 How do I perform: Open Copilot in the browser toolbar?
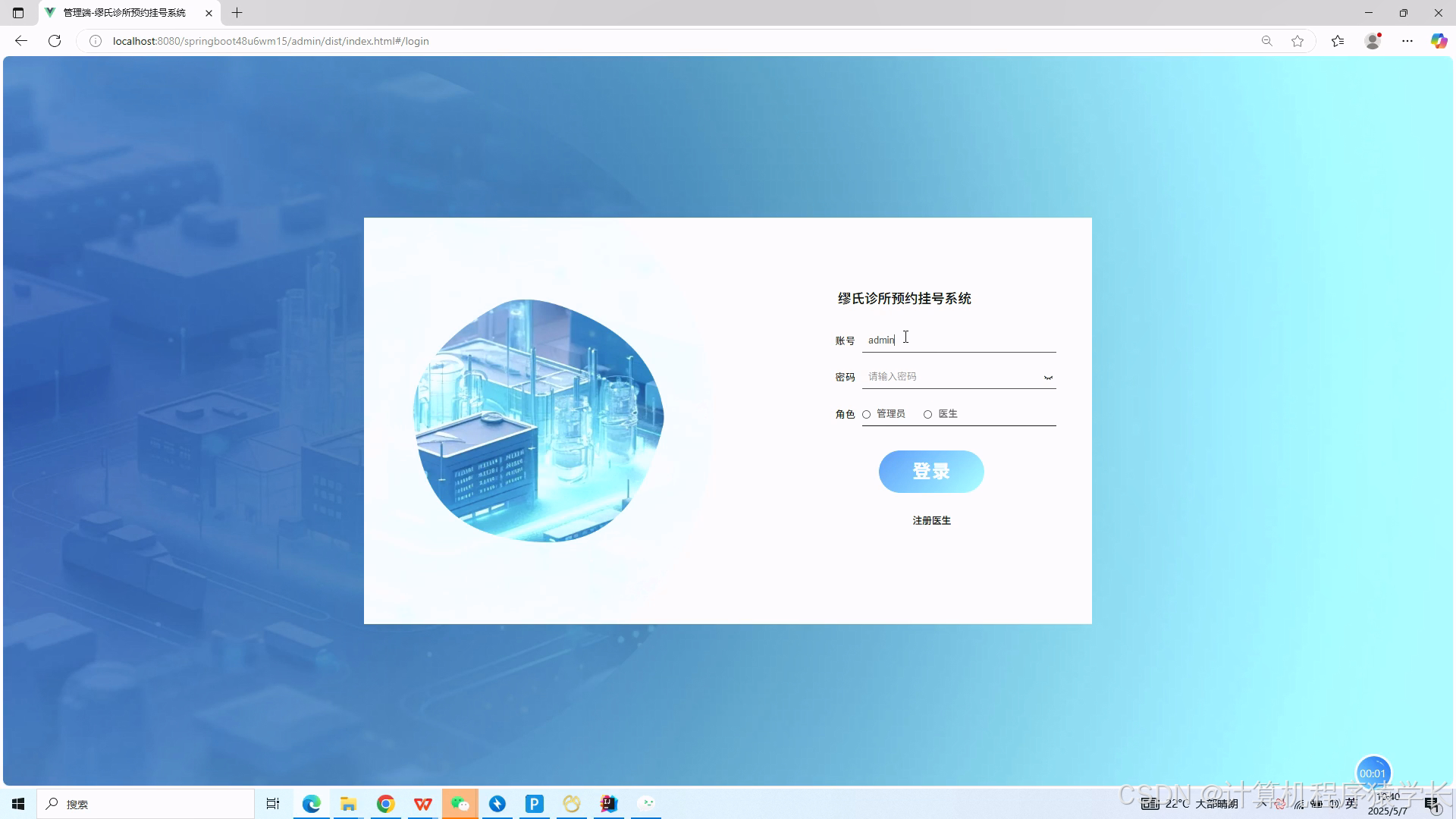point(1439,41)
